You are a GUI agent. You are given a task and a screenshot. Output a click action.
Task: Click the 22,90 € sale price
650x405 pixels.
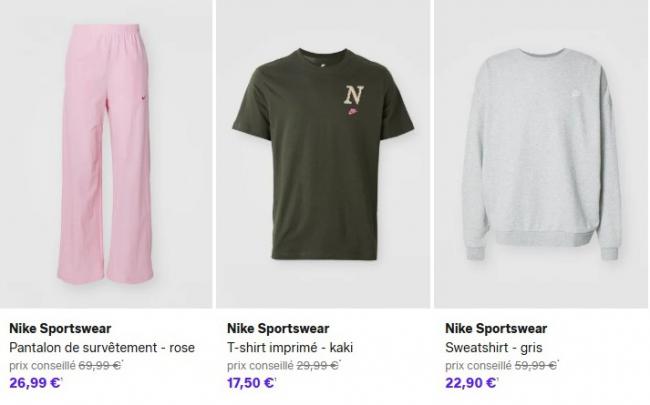point(470,382)
